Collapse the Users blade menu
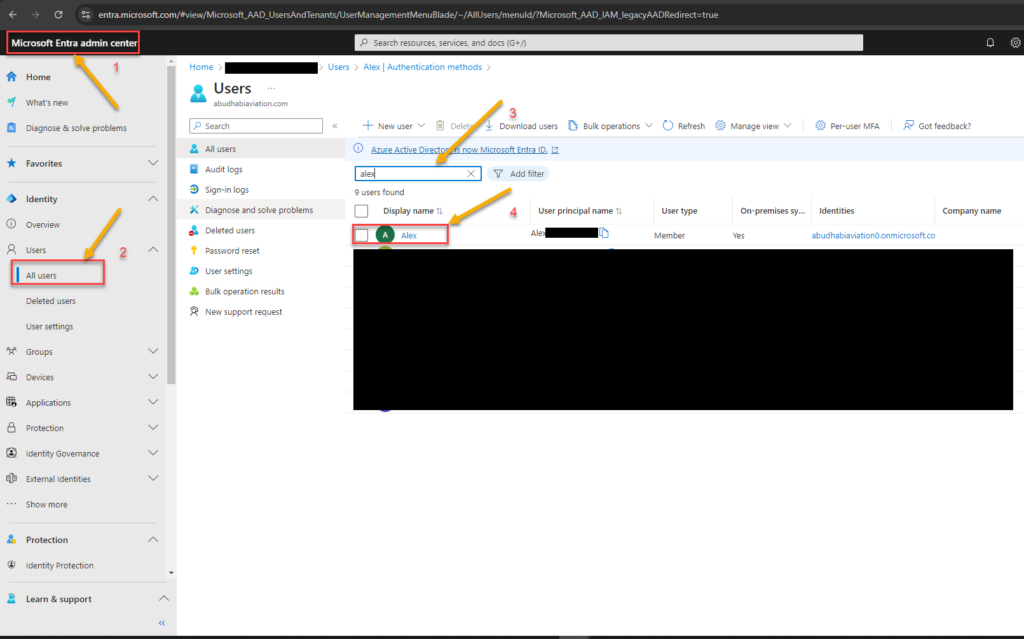1024x639 pixels. 335,126
